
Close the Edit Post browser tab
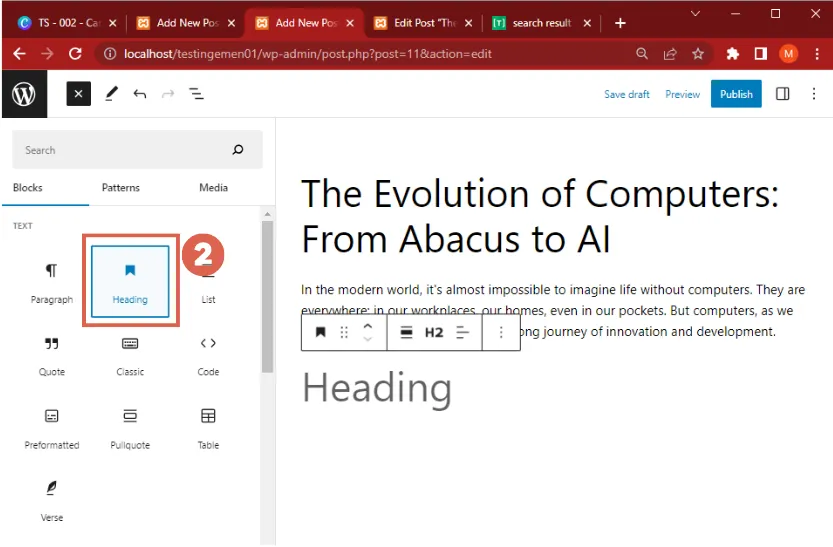[468, 23]
